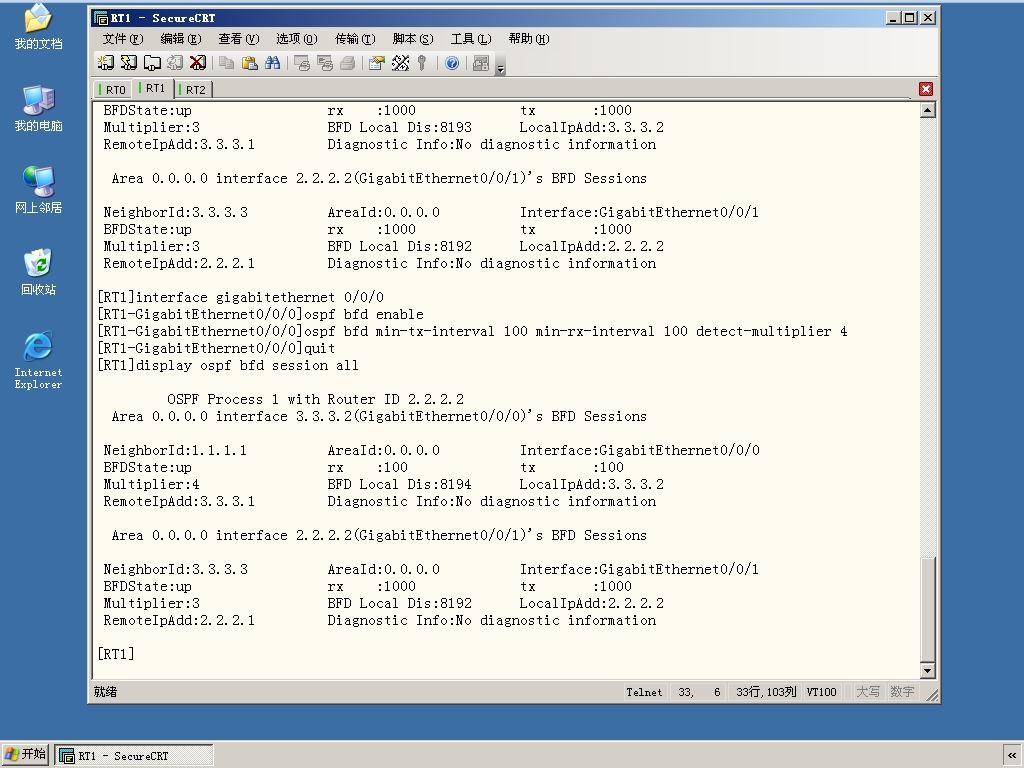Click the Find binoculars icon

tap(272, 63)
